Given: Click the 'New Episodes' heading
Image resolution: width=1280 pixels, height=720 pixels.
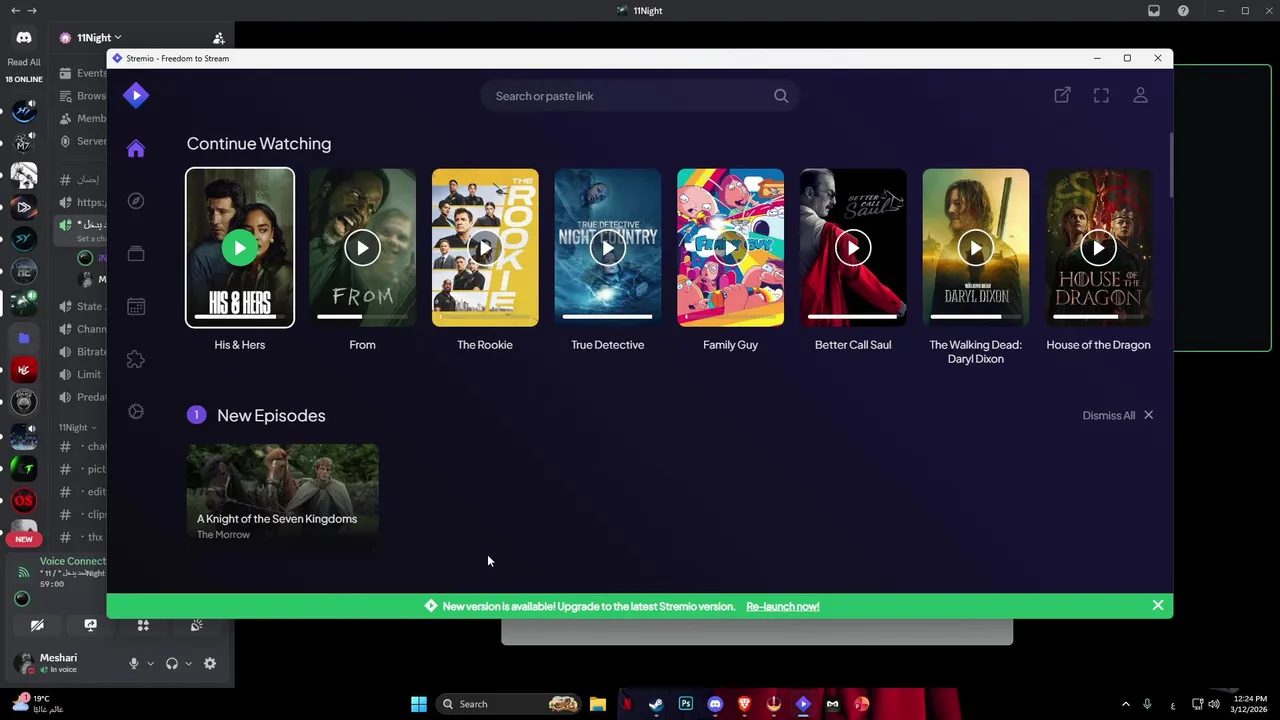Looking at the screenshot, I should click(x=271, y=415).
